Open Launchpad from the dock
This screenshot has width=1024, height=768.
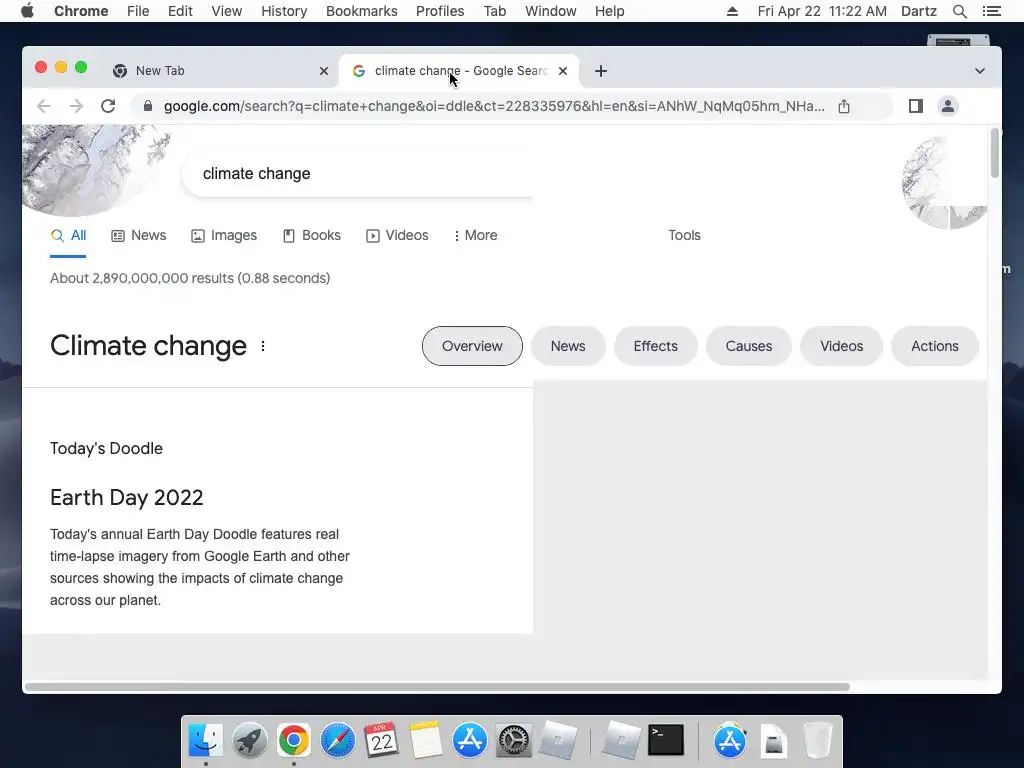(x=249, y=741)
